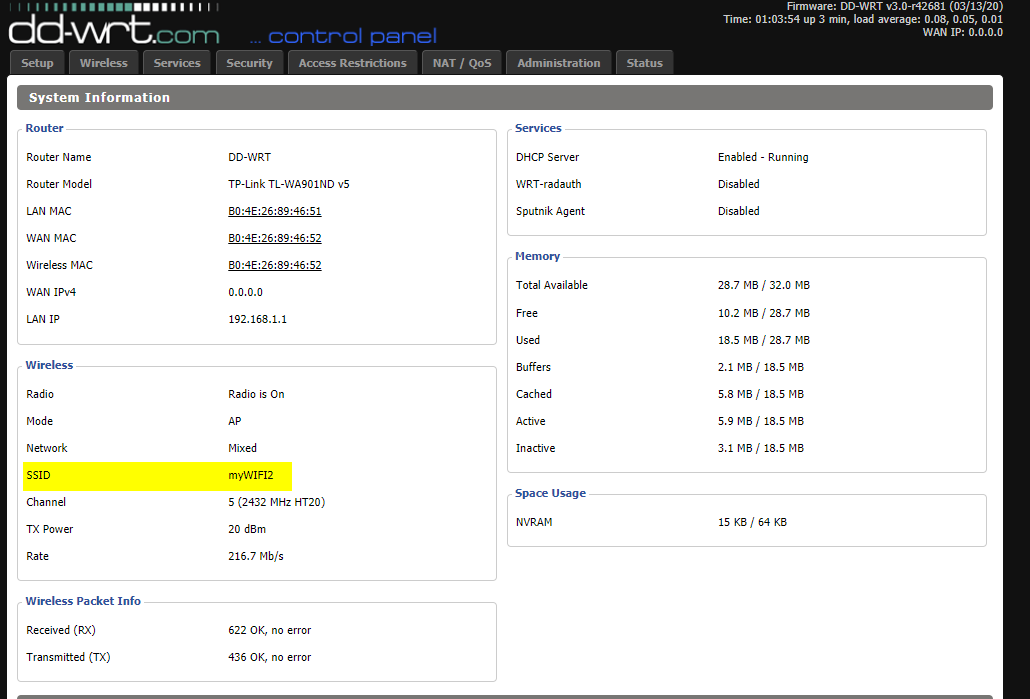Click the Sputnik Agent Disabled status
This screenshot has height=699, width=1030.
[x=738, y=211]
